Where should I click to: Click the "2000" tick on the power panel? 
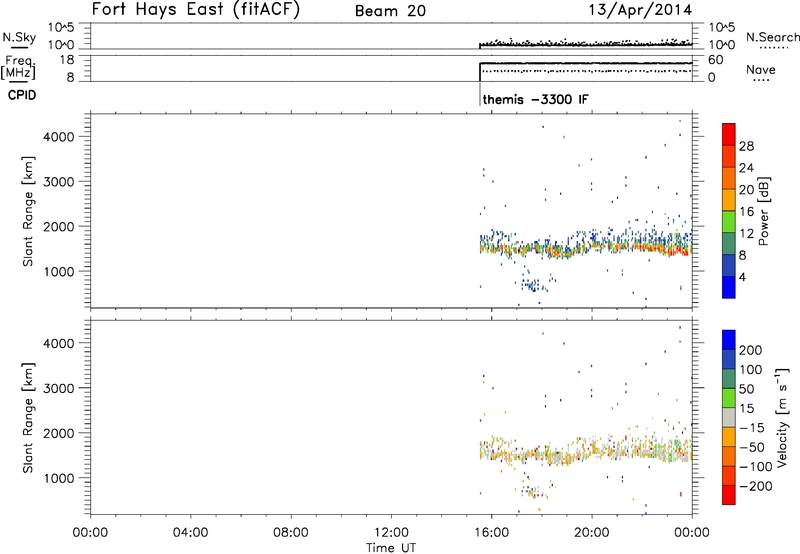pyautogui.click(x=58, y=226)
